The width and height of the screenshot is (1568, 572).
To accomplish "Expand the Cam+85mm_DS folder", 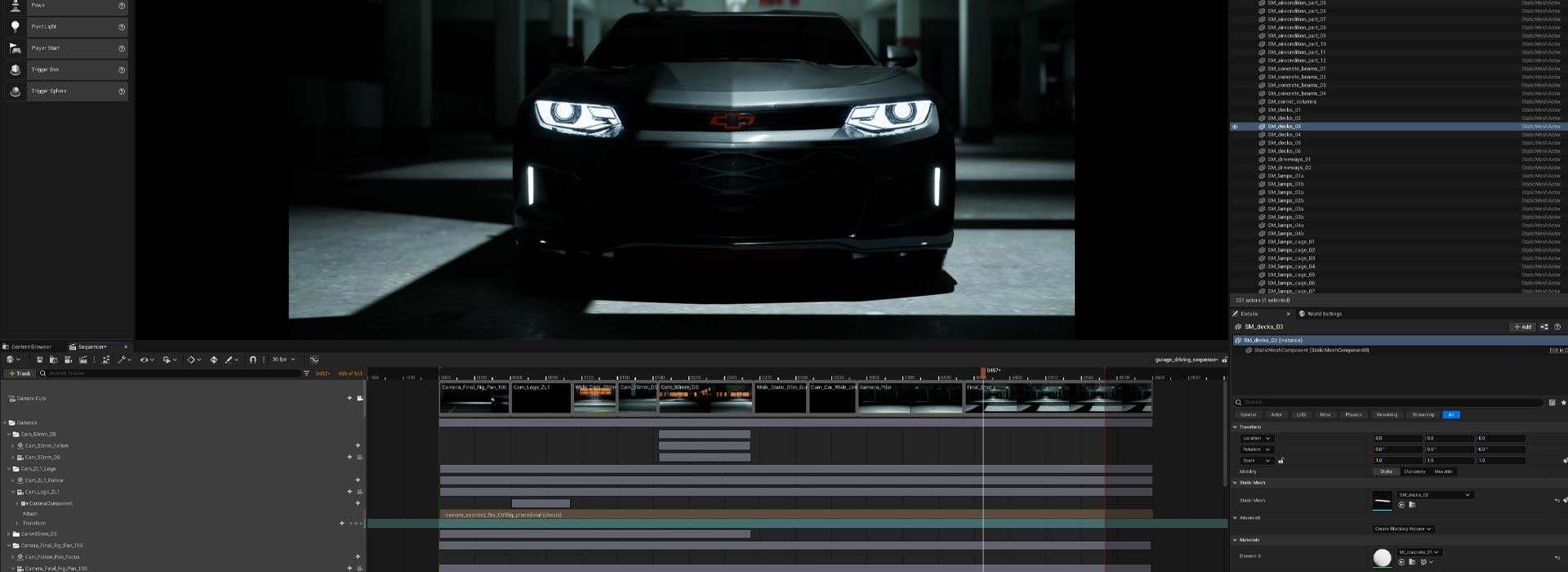I will click(9, 534).
